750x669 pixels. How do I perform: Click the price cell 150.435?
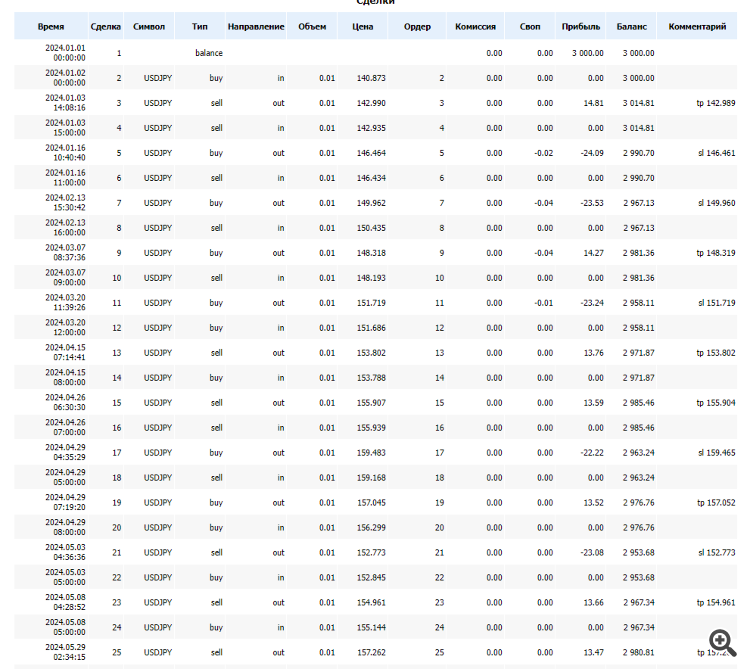pyautogui.click(x=371, y=228)
